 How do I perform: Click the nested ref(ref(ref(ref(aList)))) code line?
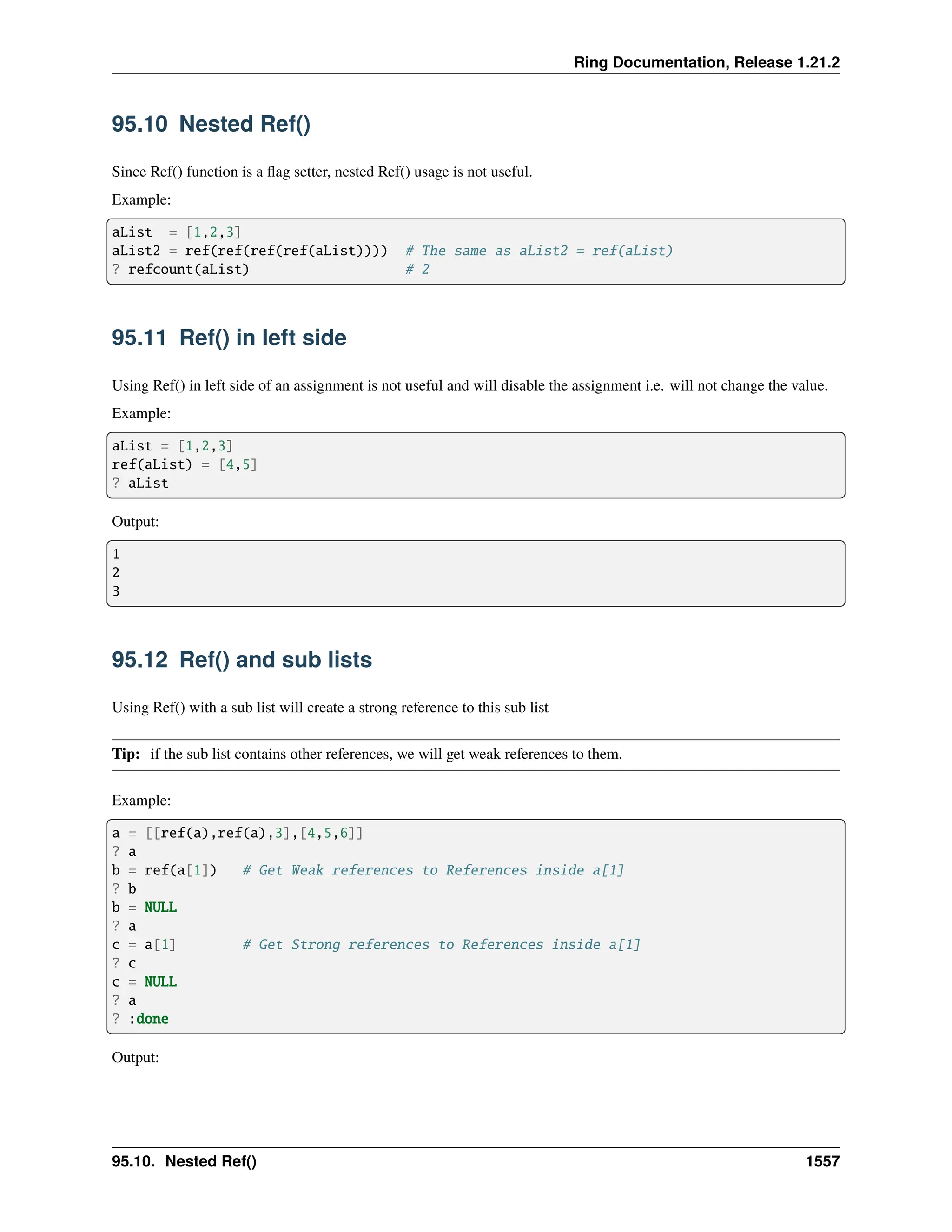click(249, 251)
